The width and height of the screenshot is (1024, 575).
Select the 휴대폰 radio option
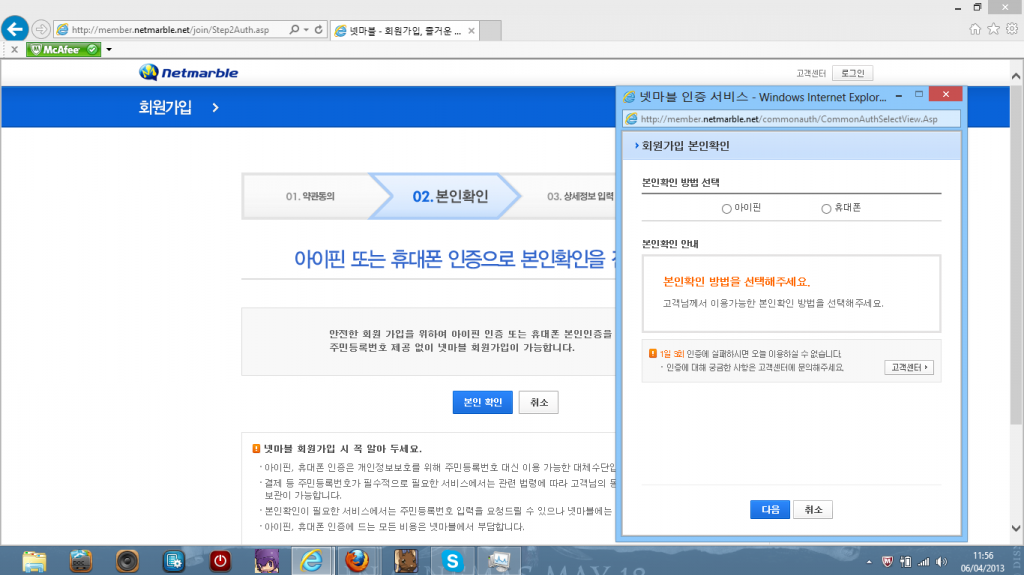point(826,209)
